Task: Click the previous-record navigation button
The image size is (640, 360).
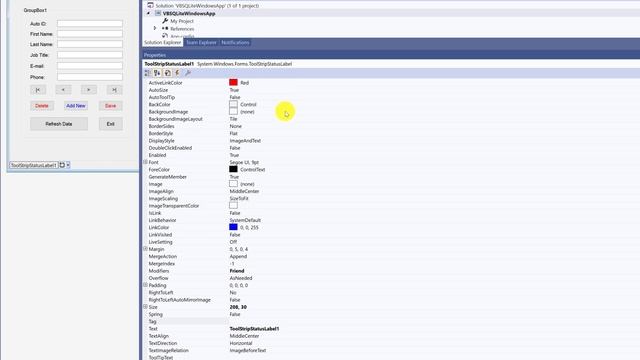Action: click(63, 90)
